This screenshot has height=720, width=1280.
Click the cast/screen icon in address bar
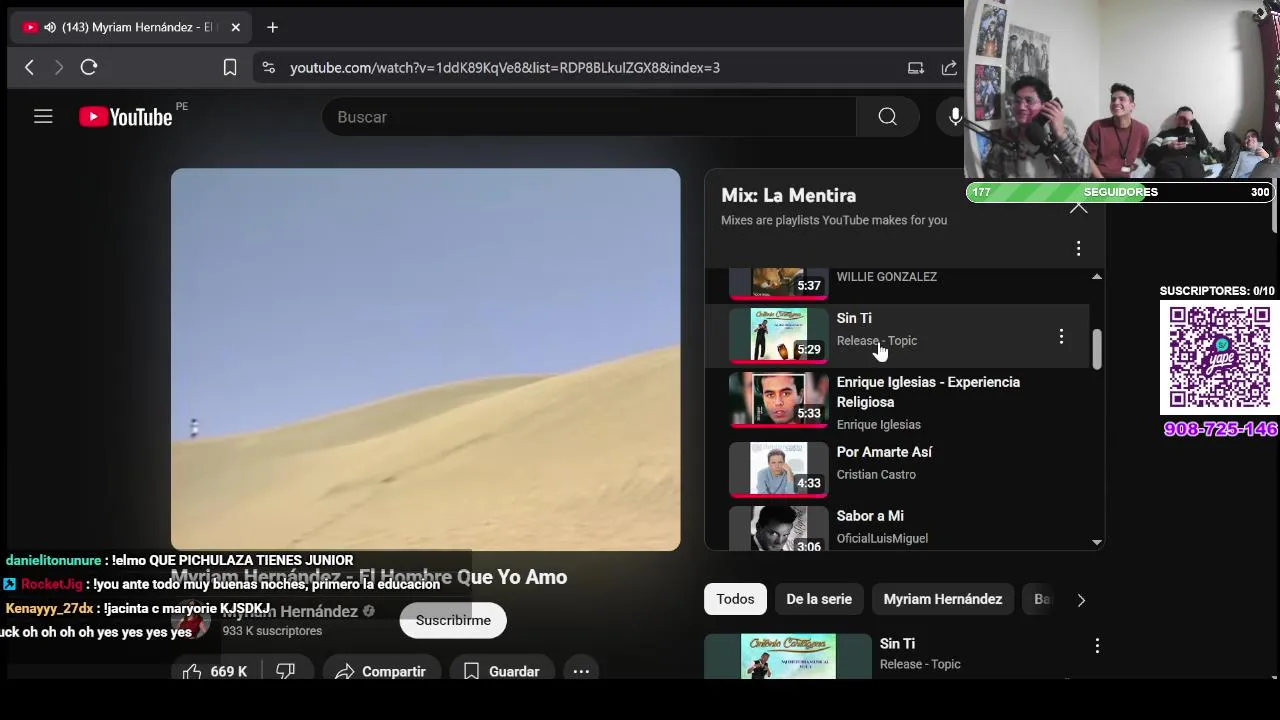coord(915,68)
